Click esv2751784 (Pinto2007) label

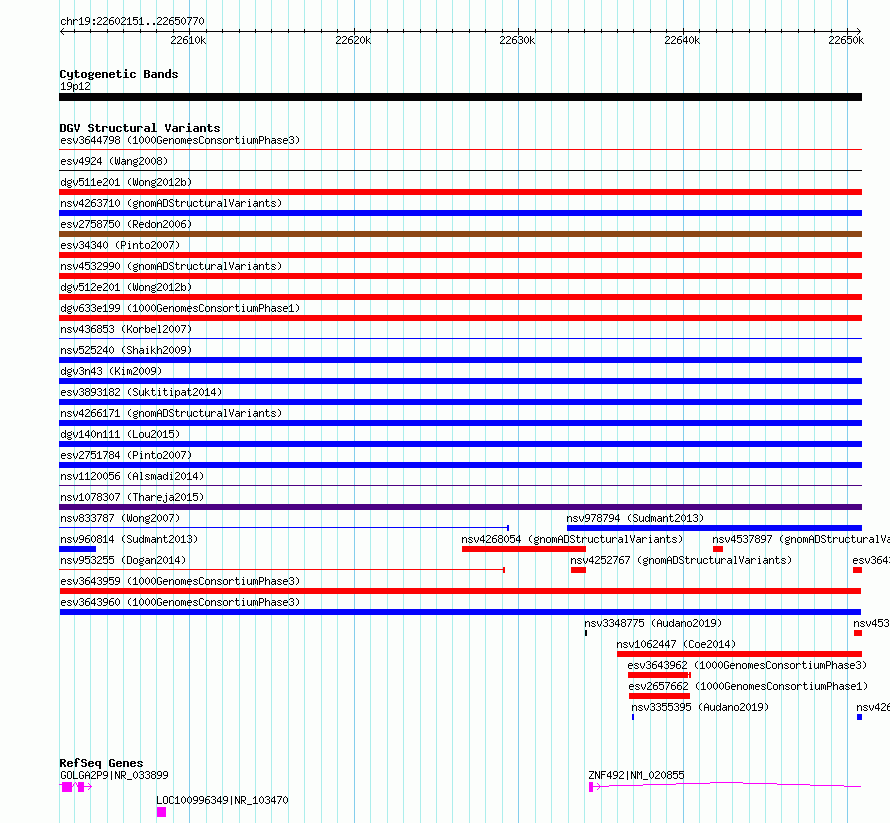click(126, 455)
